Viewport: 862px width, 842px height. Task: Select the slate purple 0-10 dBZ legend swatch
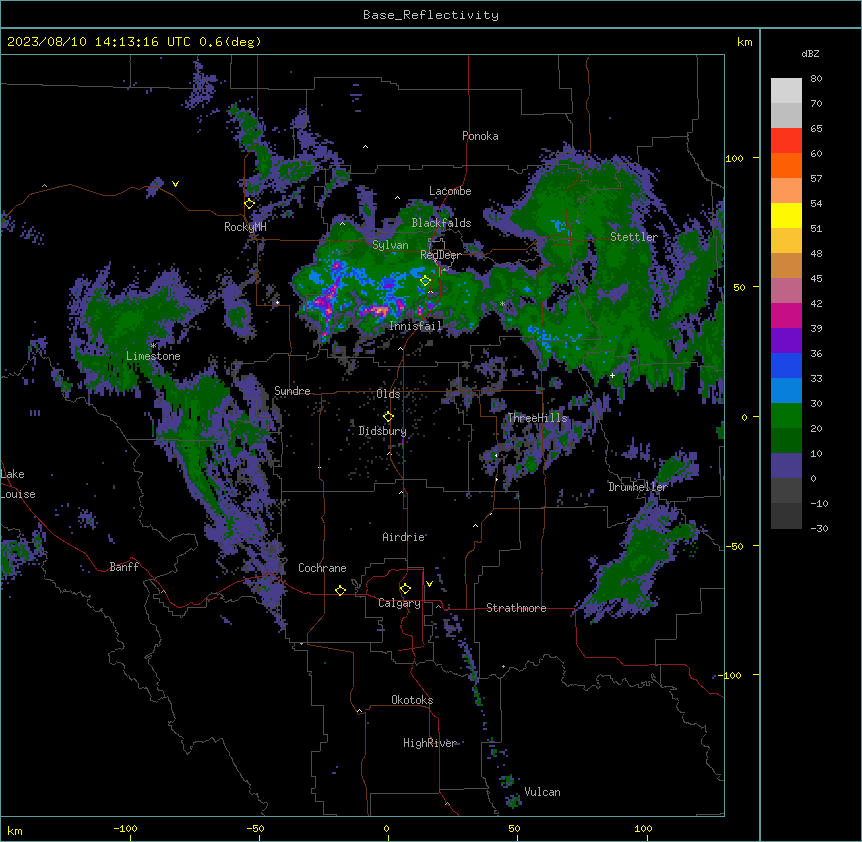point(786,466)
